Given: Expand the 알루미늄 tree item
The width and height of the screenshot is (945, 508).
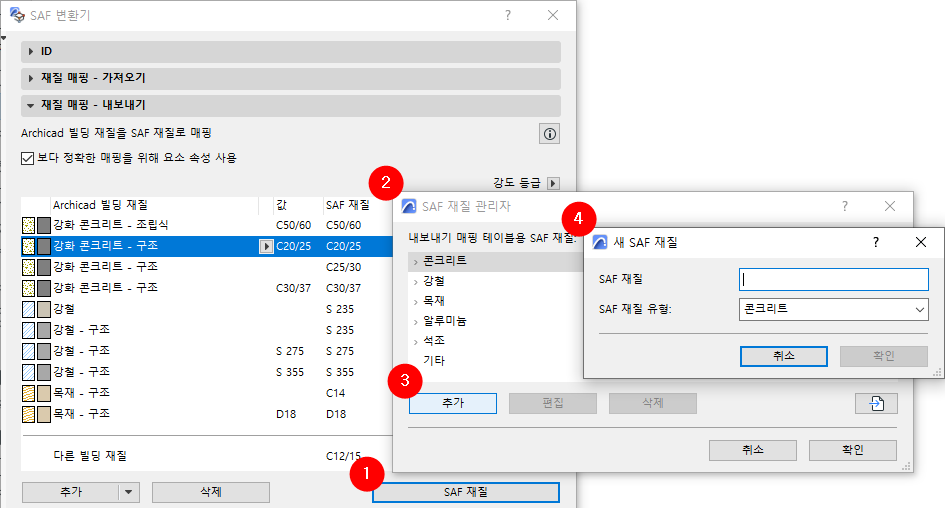Looking at the screenshot, I should [415, 322].
